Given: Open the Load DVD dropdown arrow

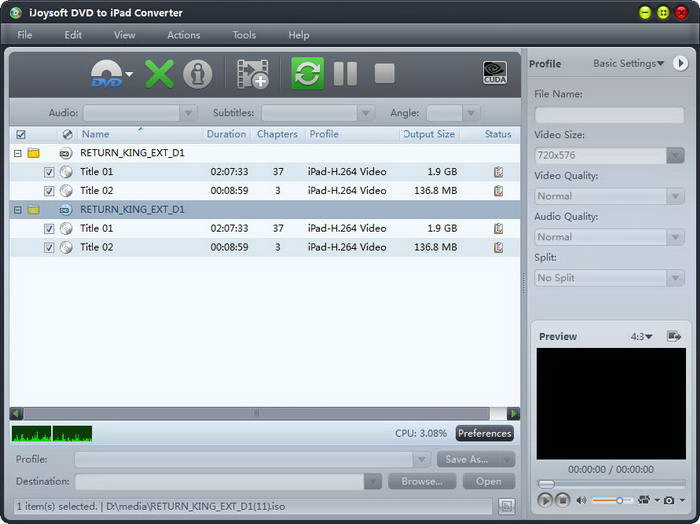Looking at the screenshot, I should pyautogui.click(x=129, y=74).
